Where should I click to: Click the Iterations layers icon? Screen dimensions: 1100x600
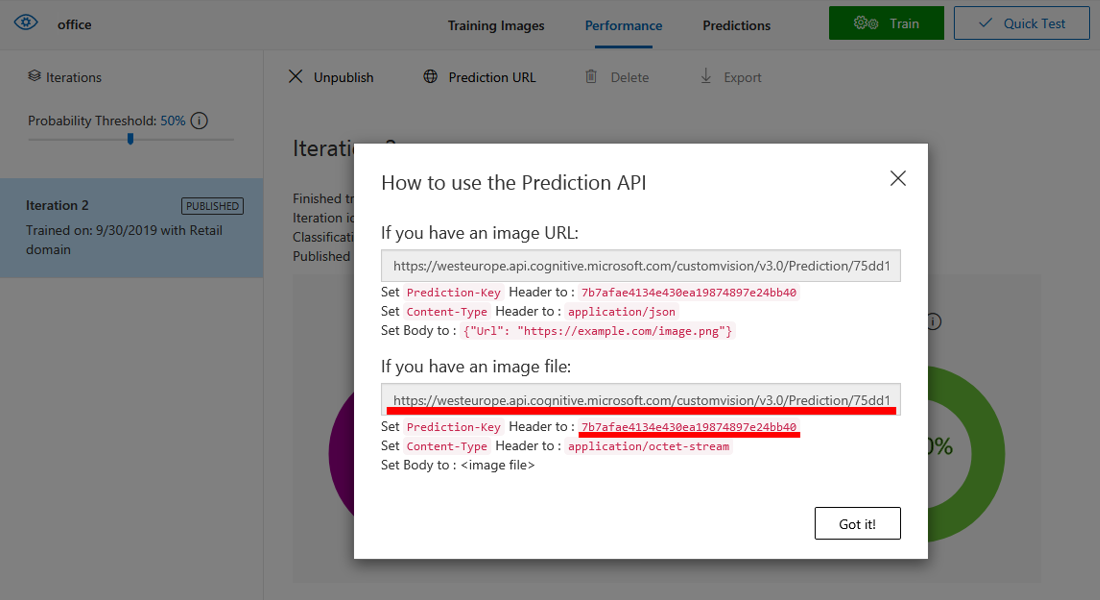point(34,77)
